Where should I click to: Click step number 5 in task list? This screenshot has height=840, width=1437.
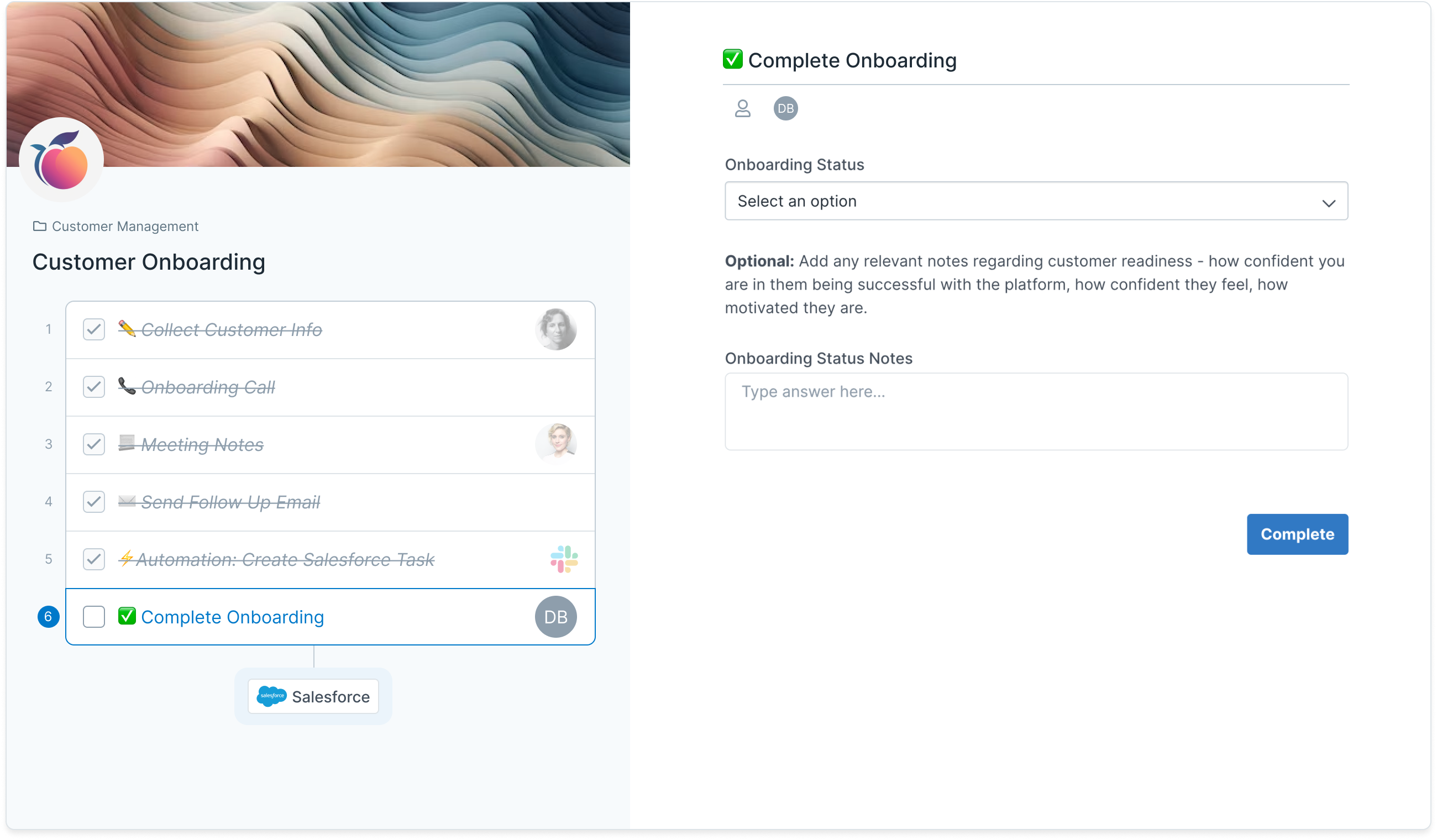pyautogui.click(x=49, y=559)
